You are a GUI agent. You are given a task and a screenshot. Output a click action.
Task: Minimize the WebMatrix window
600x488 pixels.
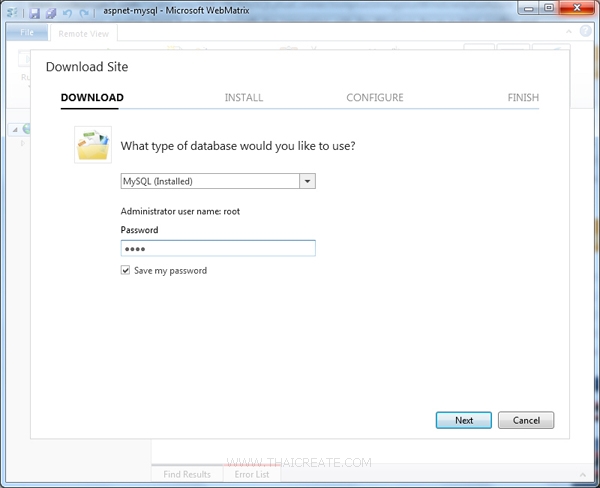[528, 8]
